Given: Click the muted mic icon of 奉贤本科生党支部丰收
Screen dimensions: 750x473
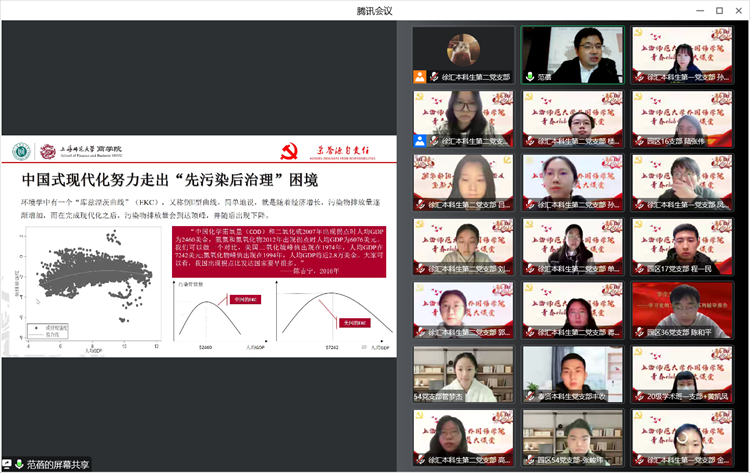Looking at the screenshot, I should (529, 396).
